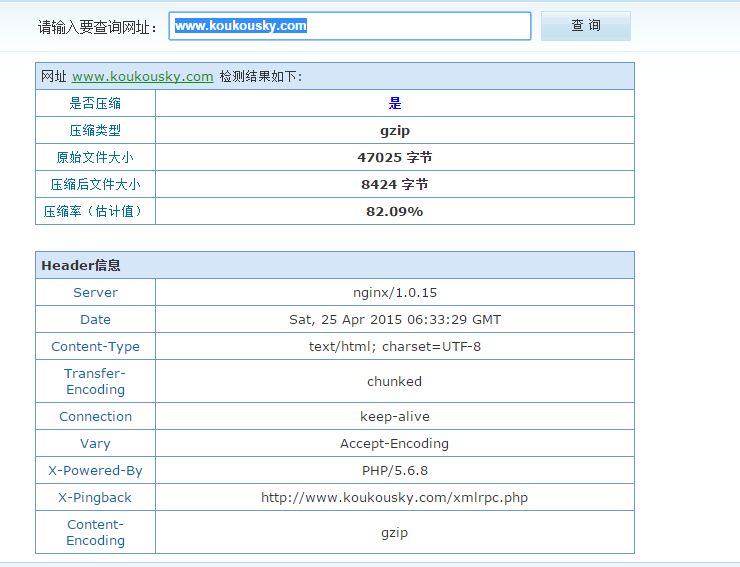Select the X-Pingback header label

(95, 498)
